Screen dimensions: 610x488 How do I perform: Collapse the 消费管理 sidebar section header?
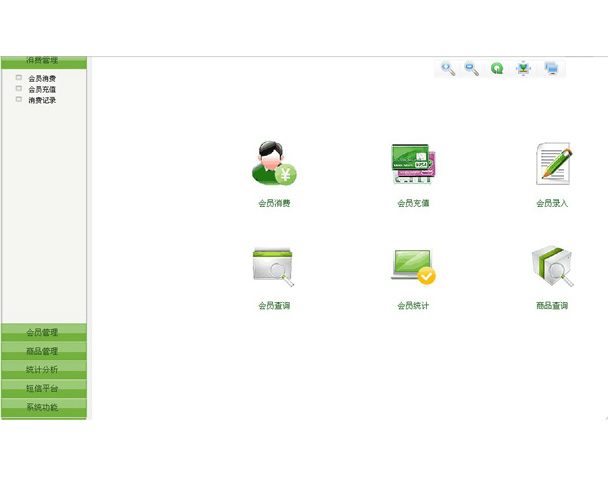(43, 62)
